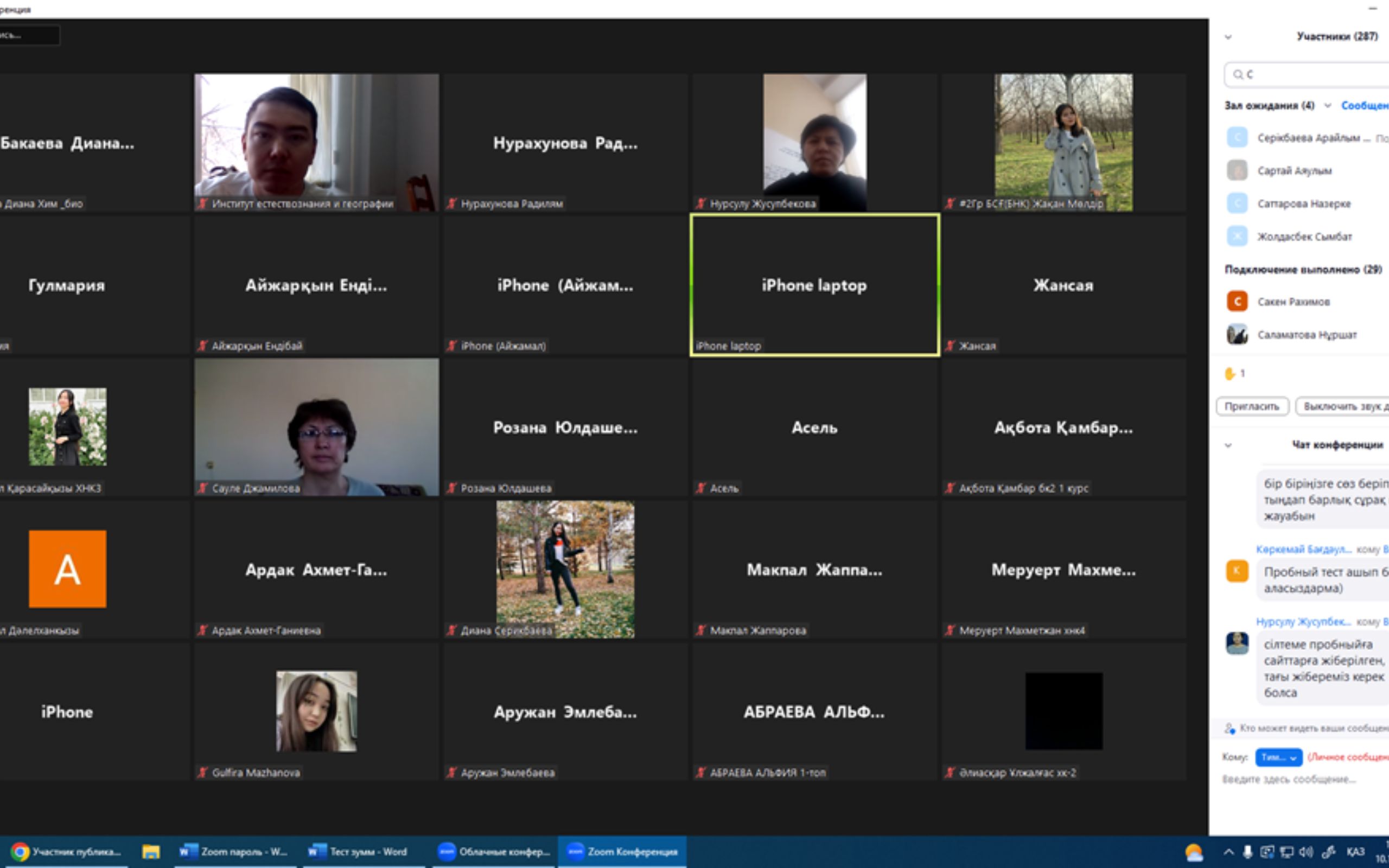Click the chat message input field

coord(1297,780)
